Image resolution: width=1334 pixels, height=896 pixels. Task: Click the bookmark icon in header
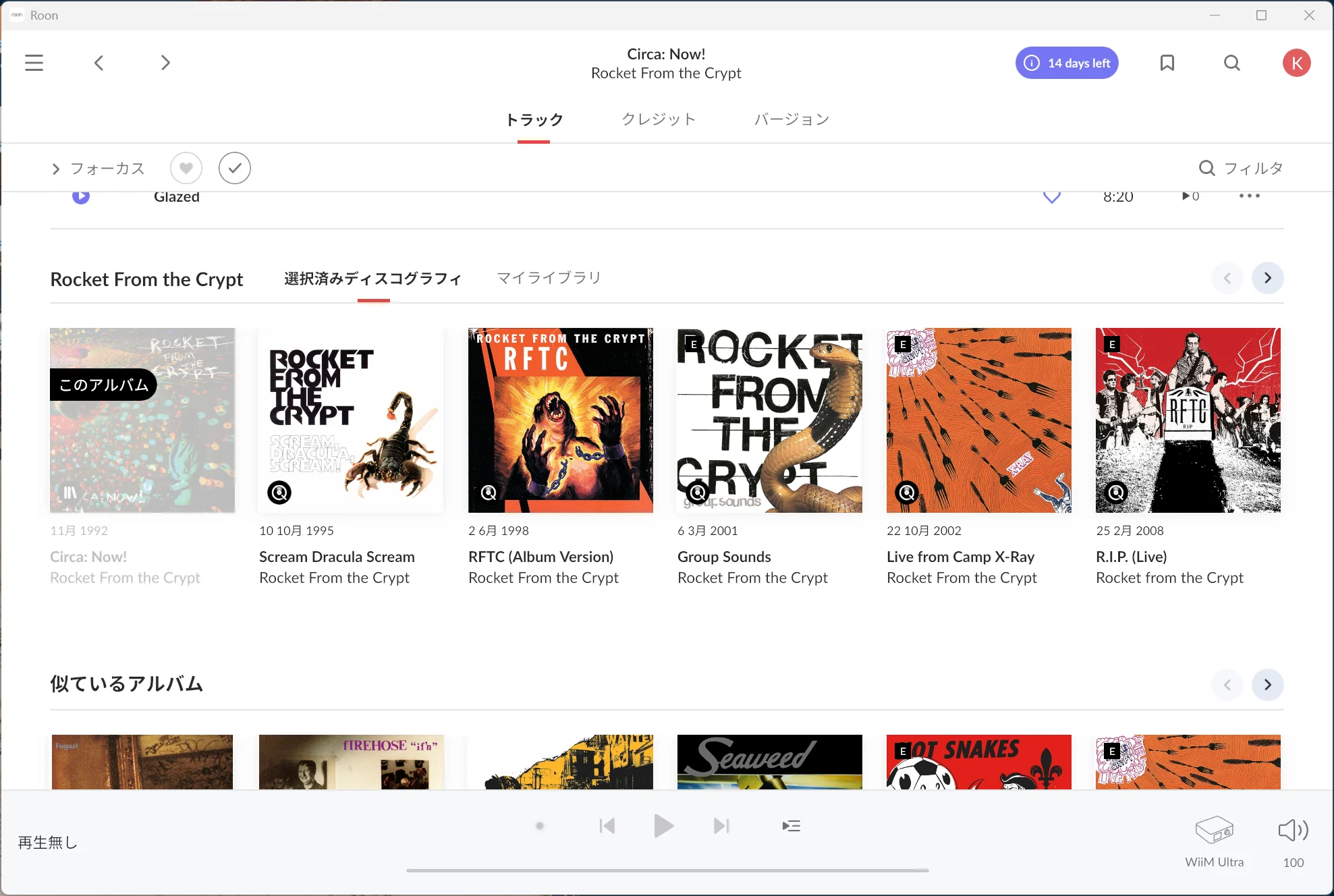tap(1167, 63)
